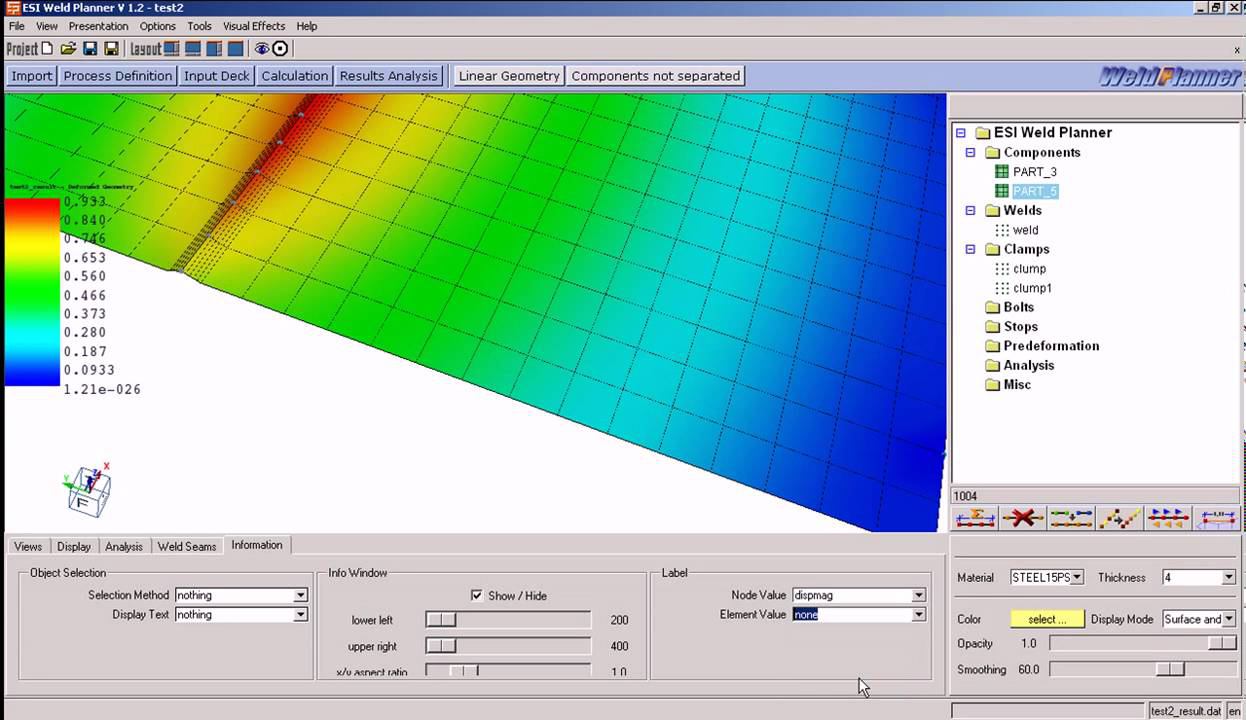
Task: Click the new project blank page icon
Action: pyautogui.click(x=47, y=49)
